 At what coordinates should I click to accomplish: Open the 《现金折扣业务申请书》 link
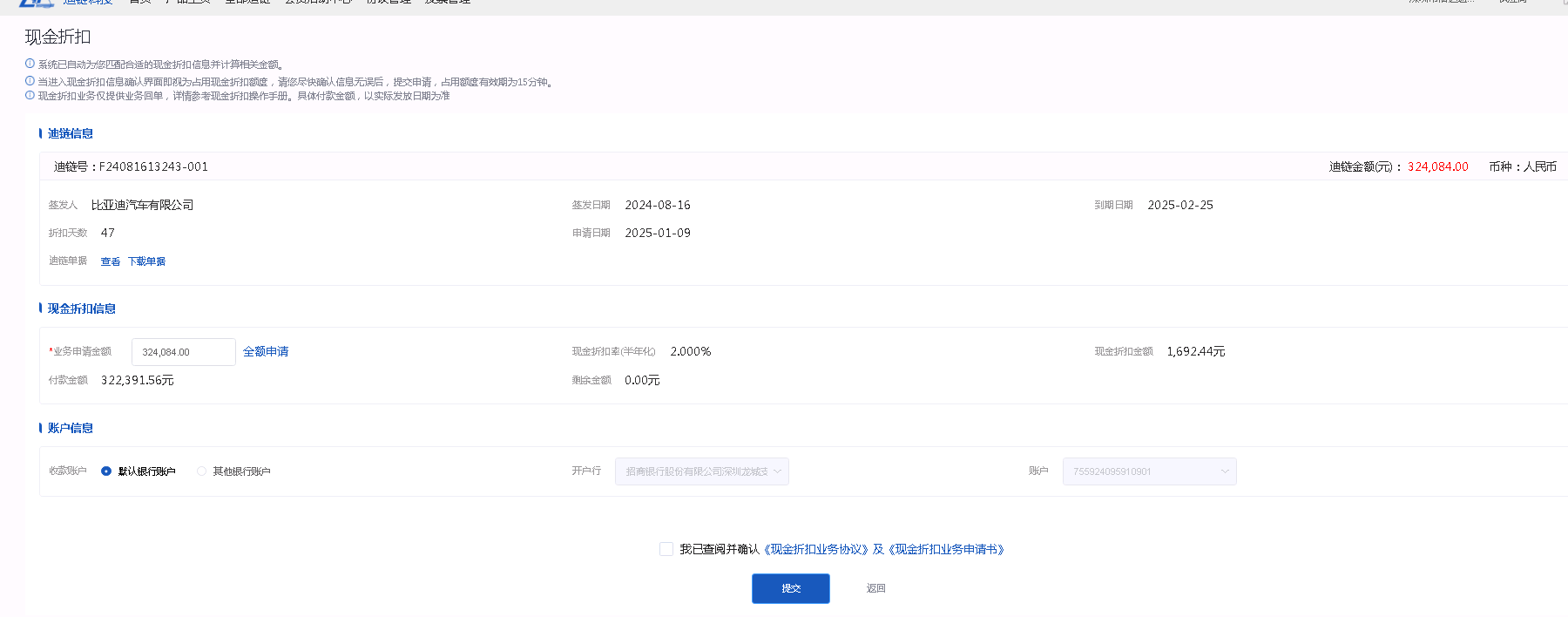pos(948,549)
